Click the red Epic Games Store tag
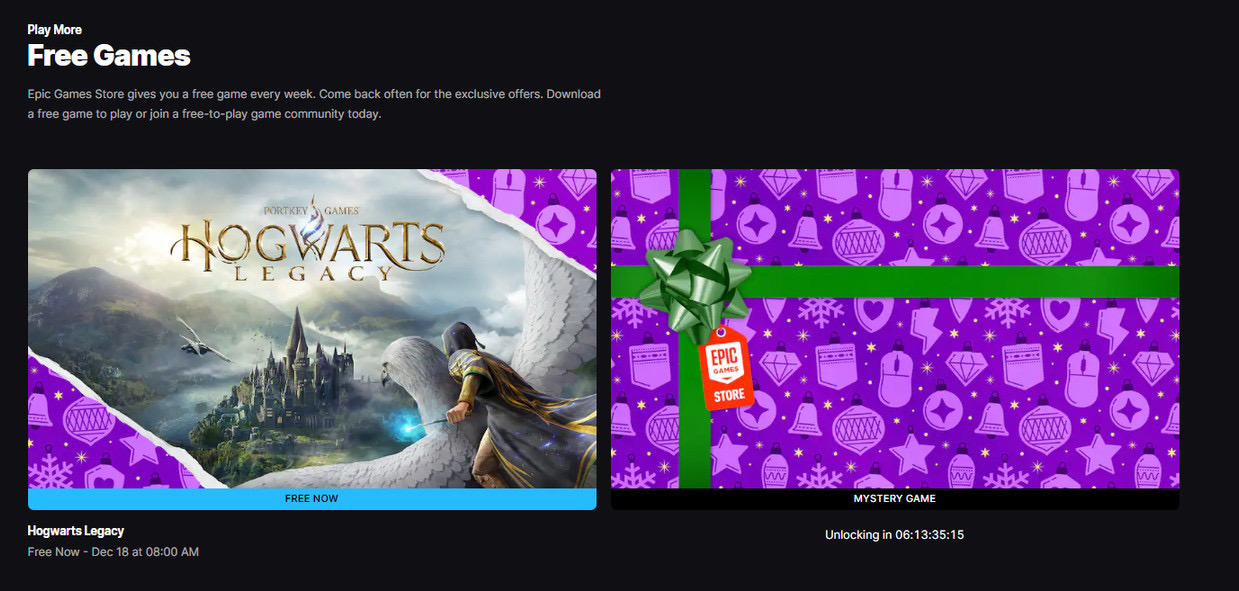Image resolution: width=1239 pixels, height=591 pixels. point(728,368)
